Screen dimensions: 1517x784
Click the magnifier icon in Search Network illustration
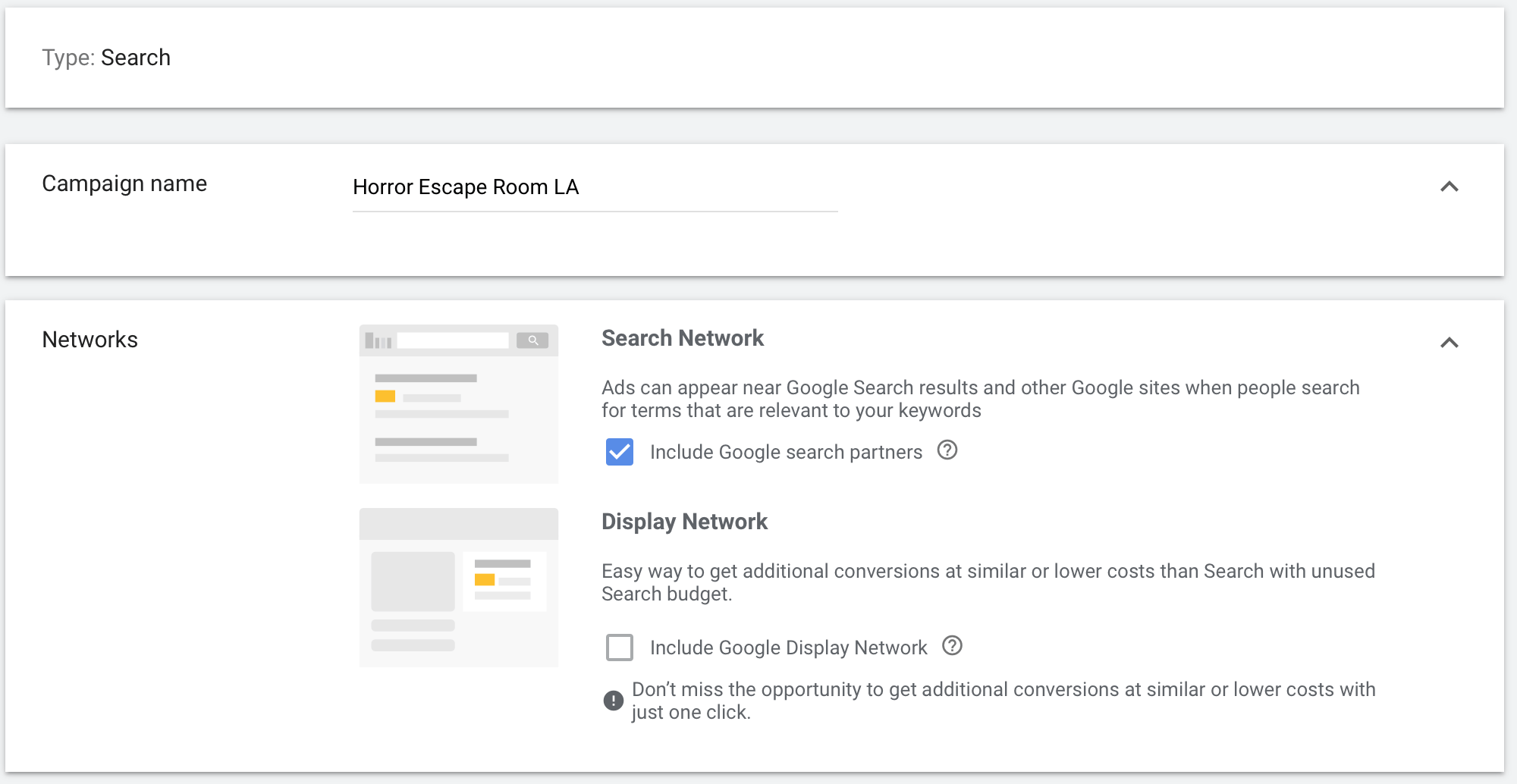point(533,340)
